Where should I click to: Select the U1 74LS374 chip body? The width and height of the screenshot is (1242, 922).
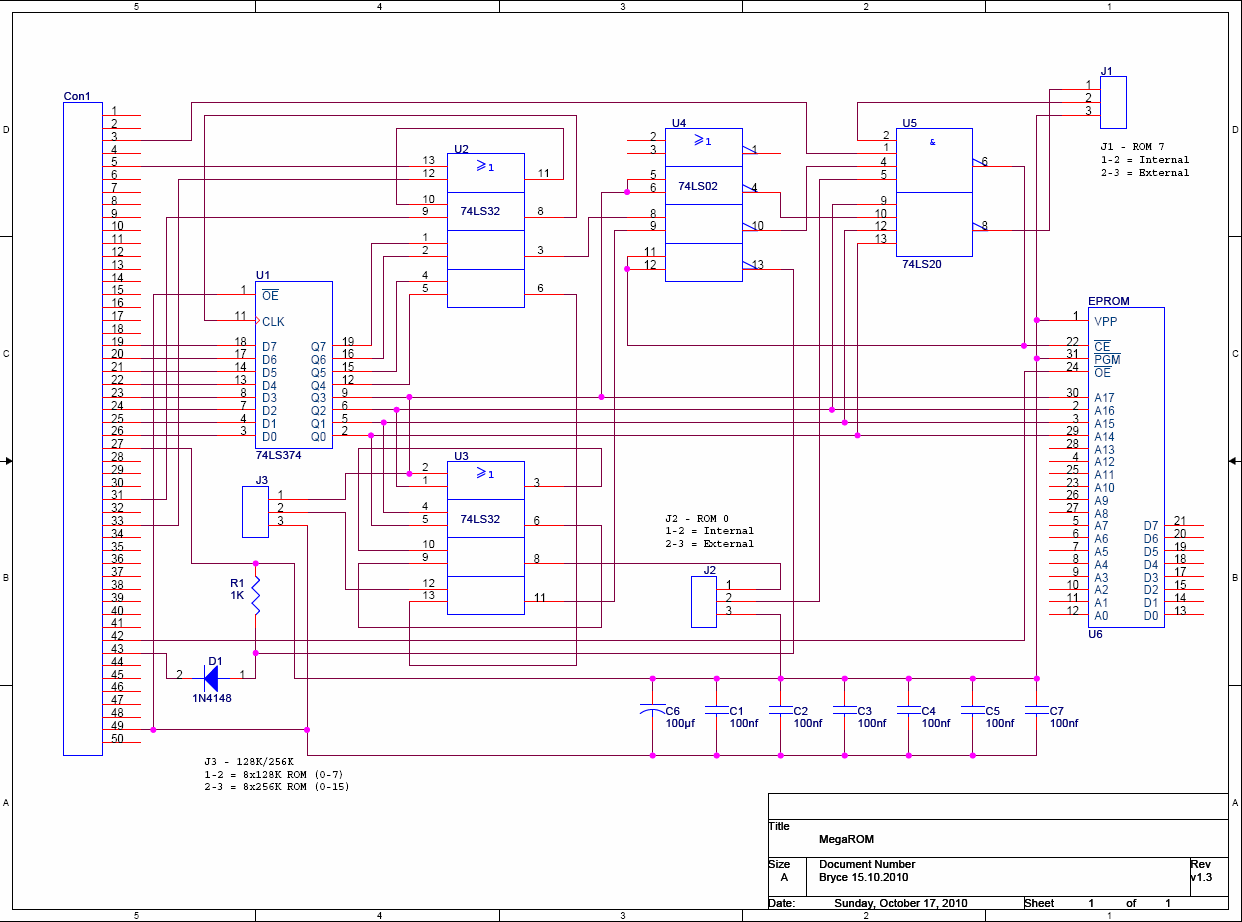click(x=294, y=365)
